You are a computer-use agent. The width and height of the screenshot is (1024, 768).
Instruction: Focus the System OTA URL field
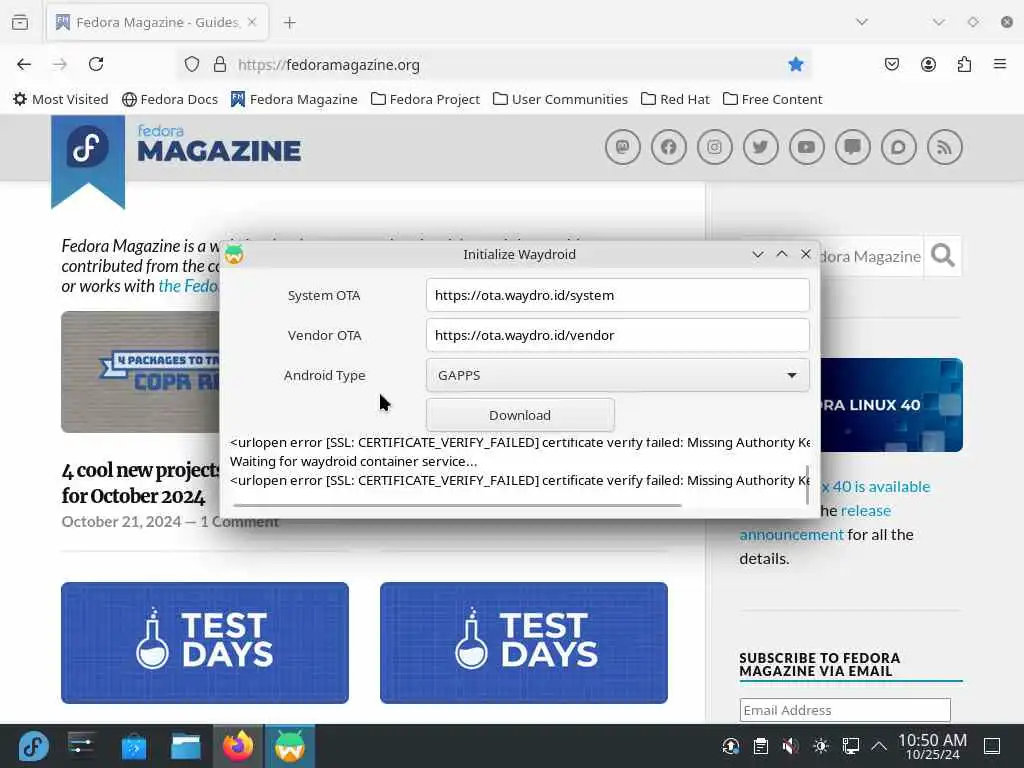617,295
